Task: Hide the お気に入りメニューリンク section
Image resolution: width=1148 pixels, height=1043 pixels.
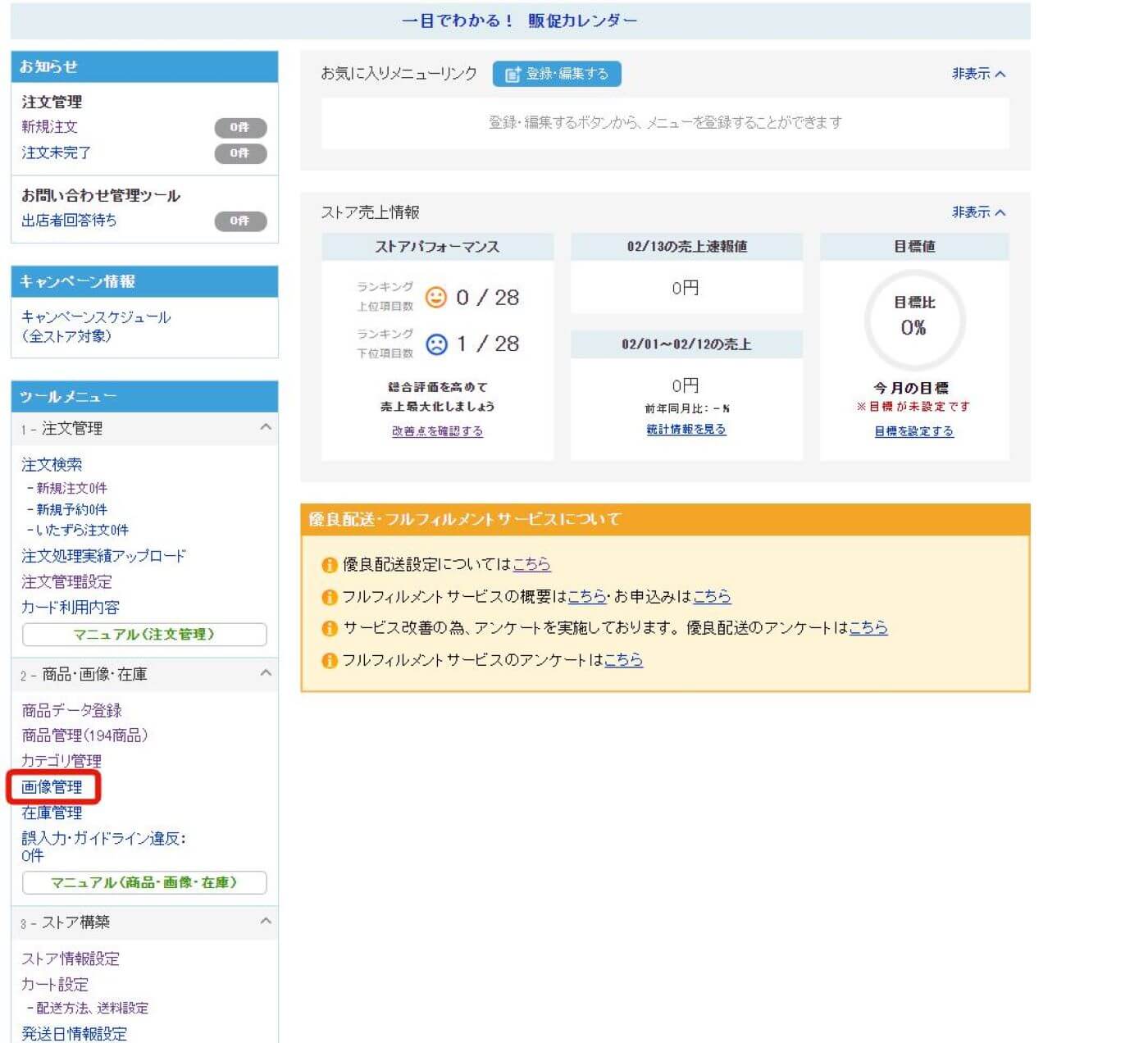Action: pyautogui.click(x=977, y=74)
